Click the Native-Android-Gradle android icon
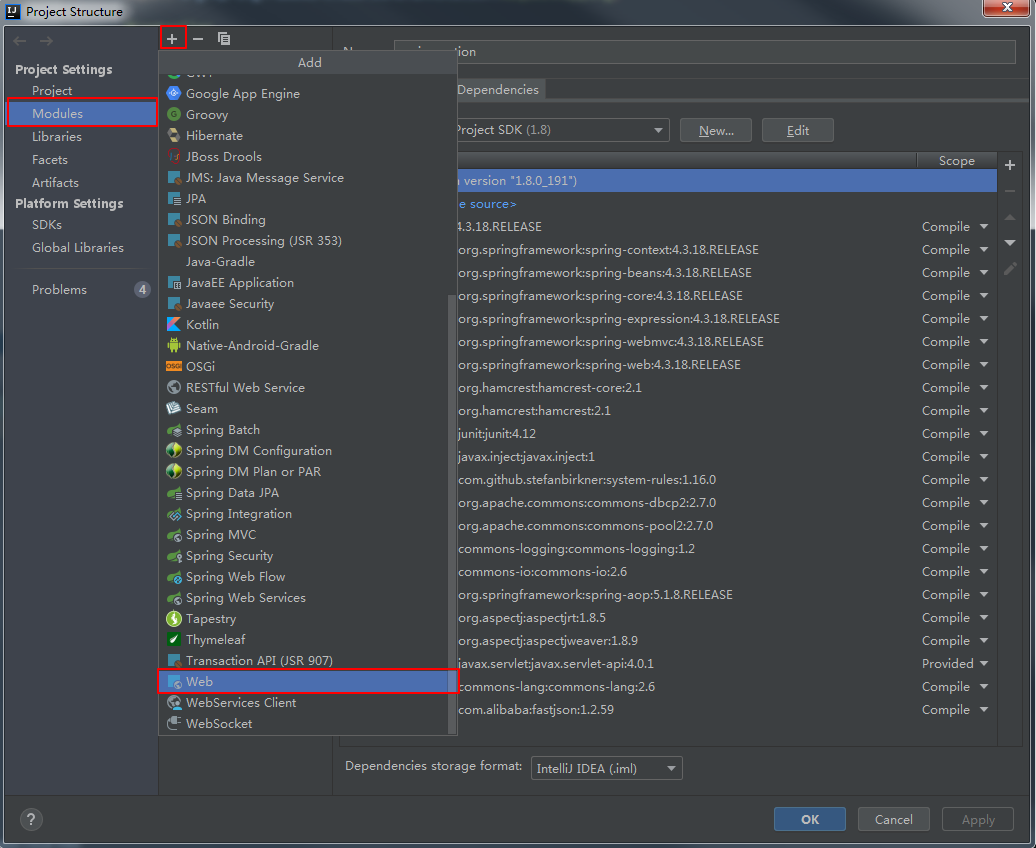Image resolution: width=1036 pixels, height=848 pixels. tap(174, 345)
